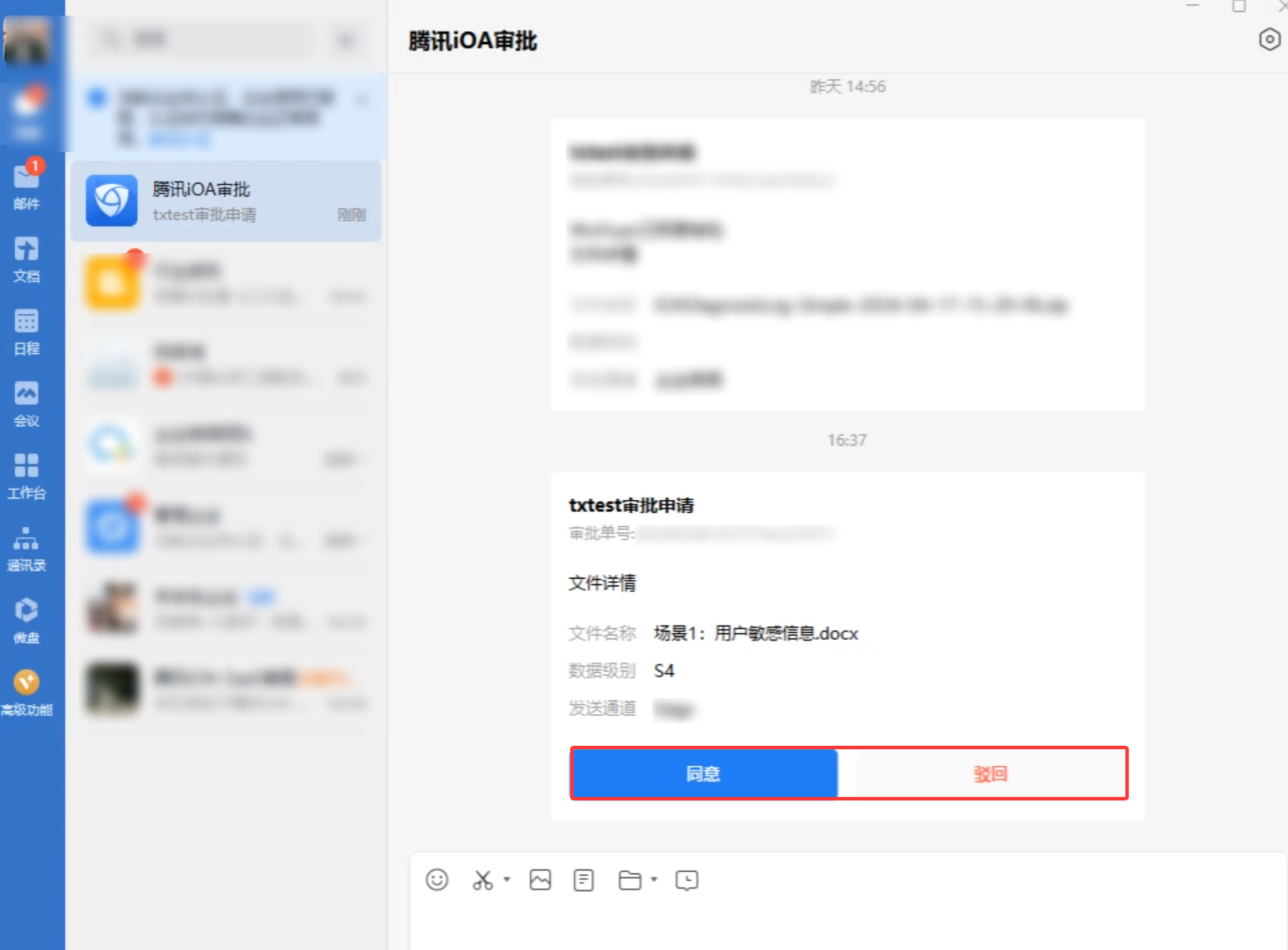Screen dimensions: 1288x950
Task: Click the emoji smiley icon
Action: coord(437,880)
